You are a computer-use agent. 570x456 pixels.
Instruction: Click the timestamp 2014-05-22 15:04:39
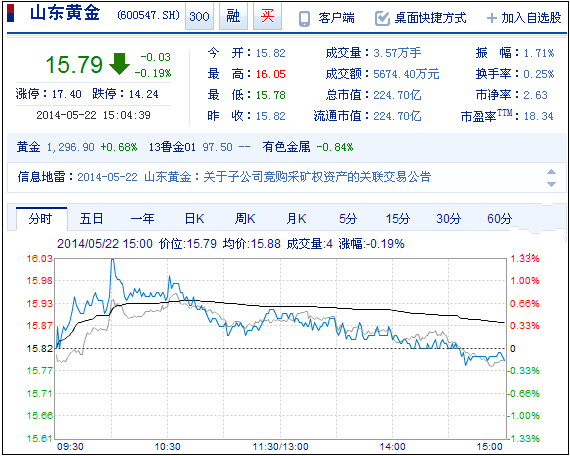pyautogui.click(x=93, y=115)
